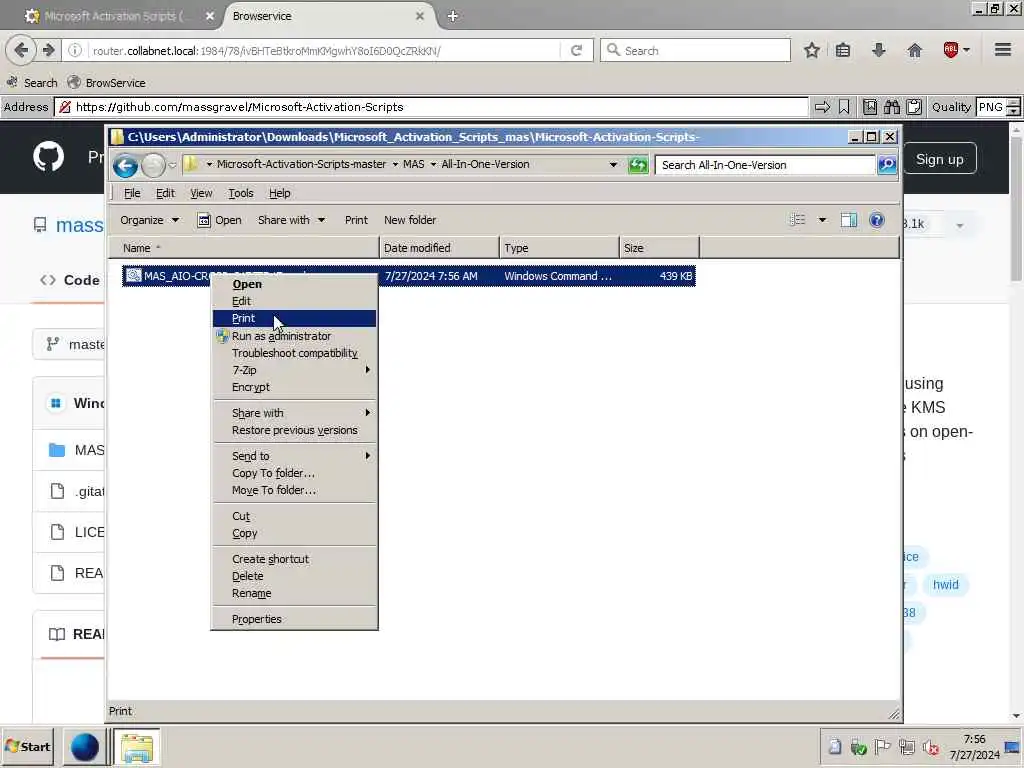This screenshot has height=768, width=1024.
Task: Click the BrowService Go arrow icon
Action: coord(822,107)
